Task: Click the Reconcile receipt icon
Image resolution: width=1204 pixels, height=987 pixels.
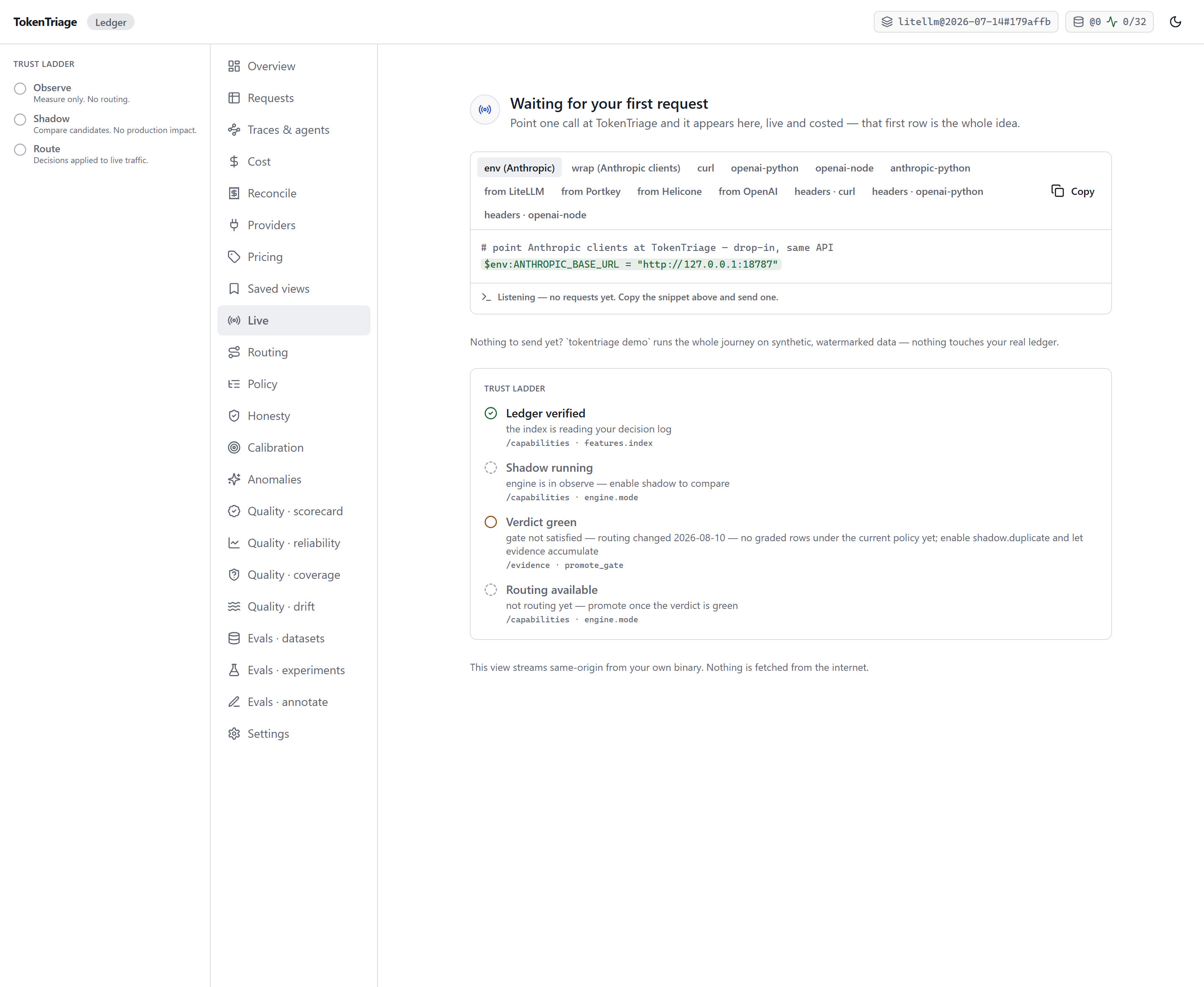Action: pos(234,193)
